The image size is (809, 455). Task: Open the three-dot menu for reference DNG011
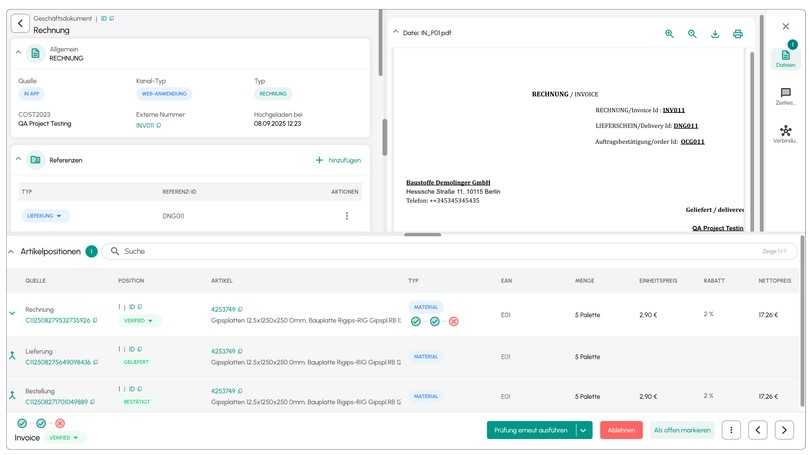347,216
